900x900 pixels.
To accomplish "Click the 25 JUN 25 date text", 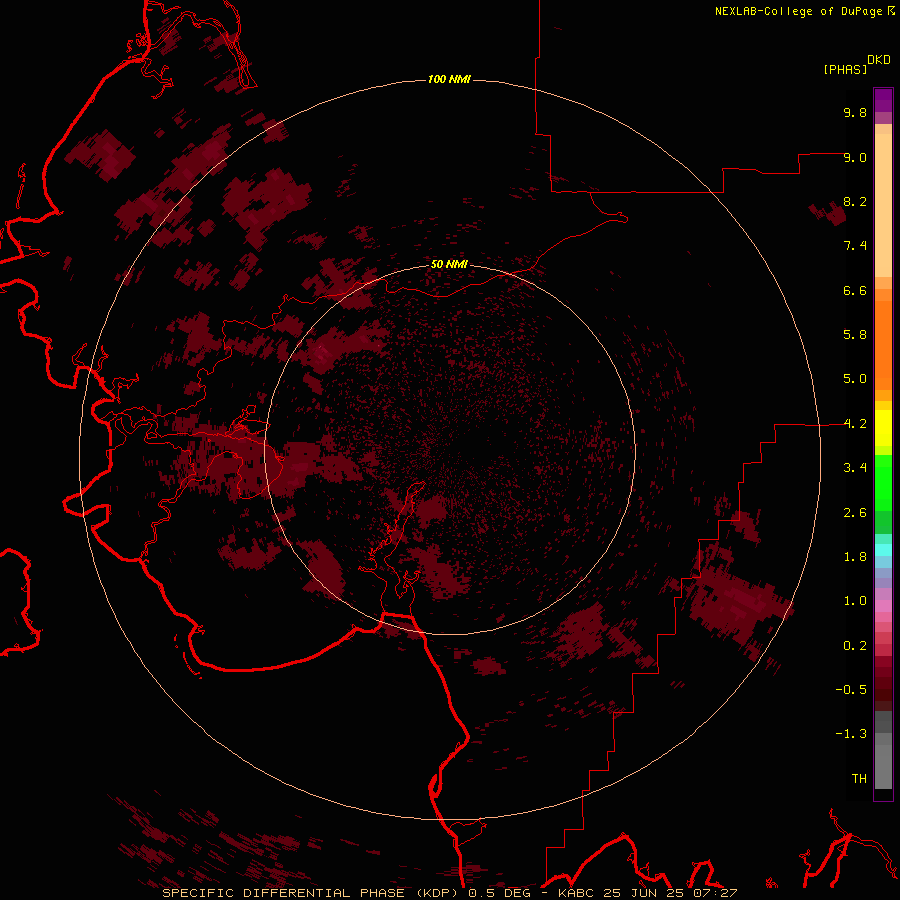I will [643, 893].
